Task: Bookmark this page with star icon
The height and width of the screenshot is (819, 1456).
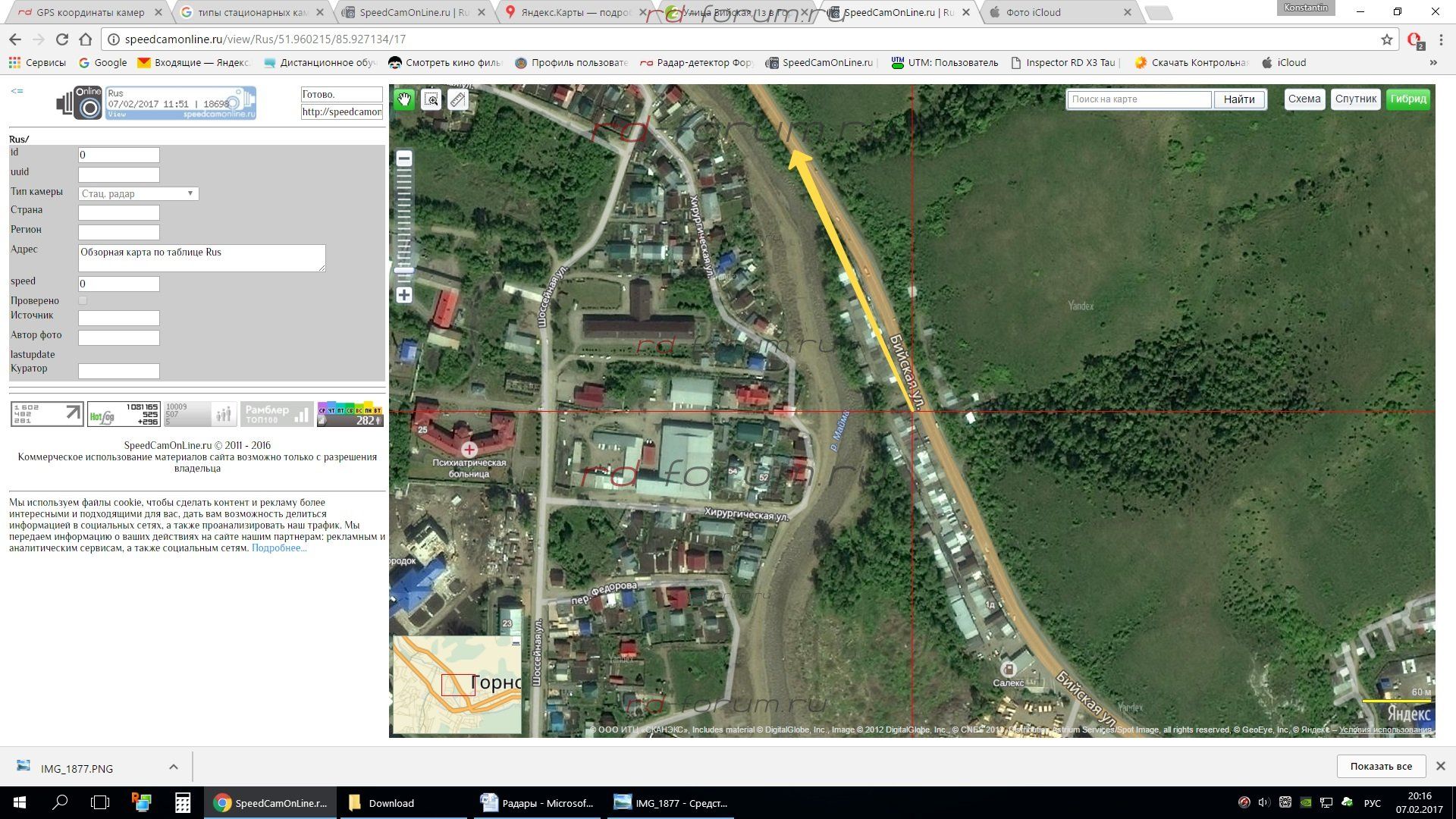Action: (1386, 39)
